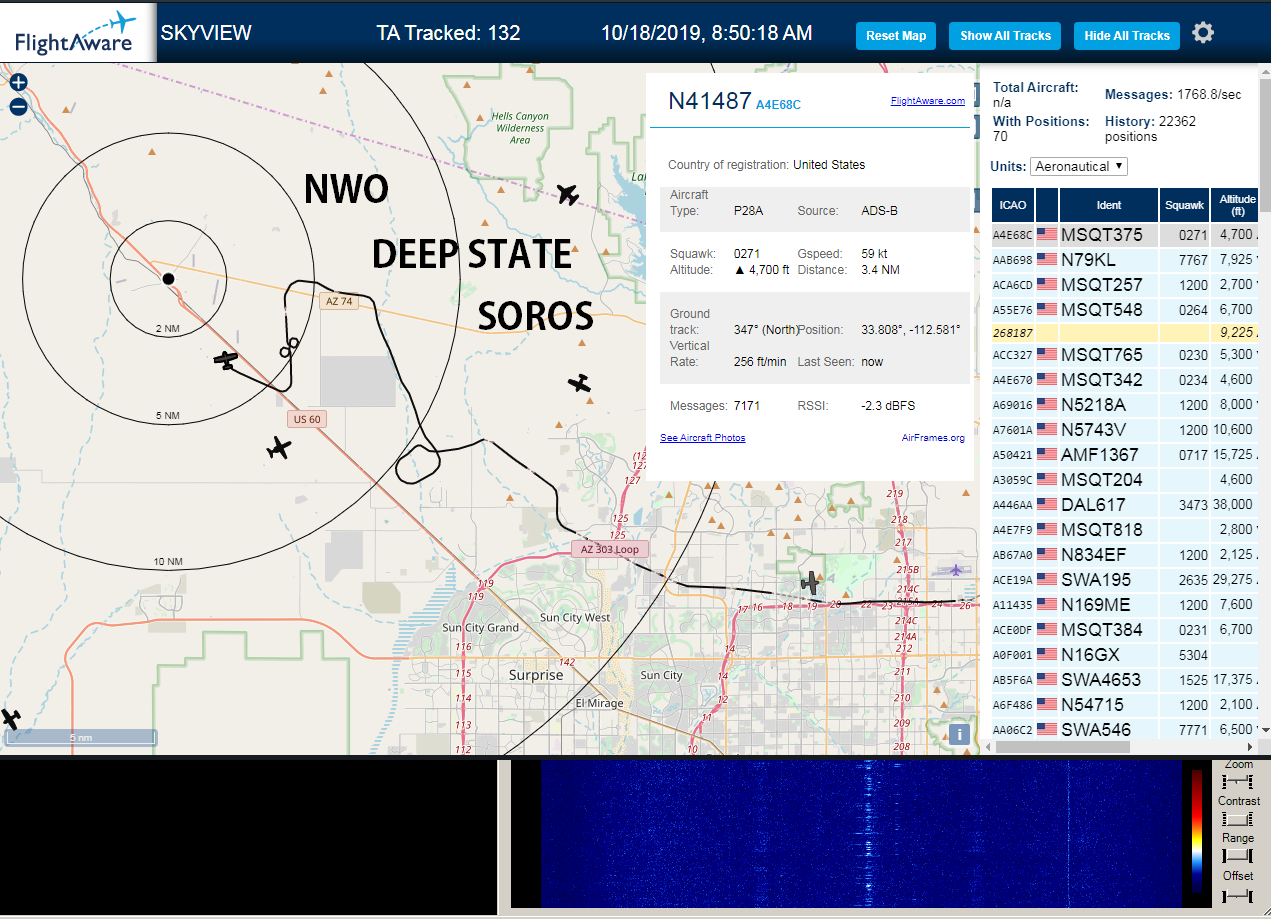Image resolution: width=1271 pixels, height=919 pixels.
Task: Select the SWA4653 aircraft row
Action: (1124, 680)
